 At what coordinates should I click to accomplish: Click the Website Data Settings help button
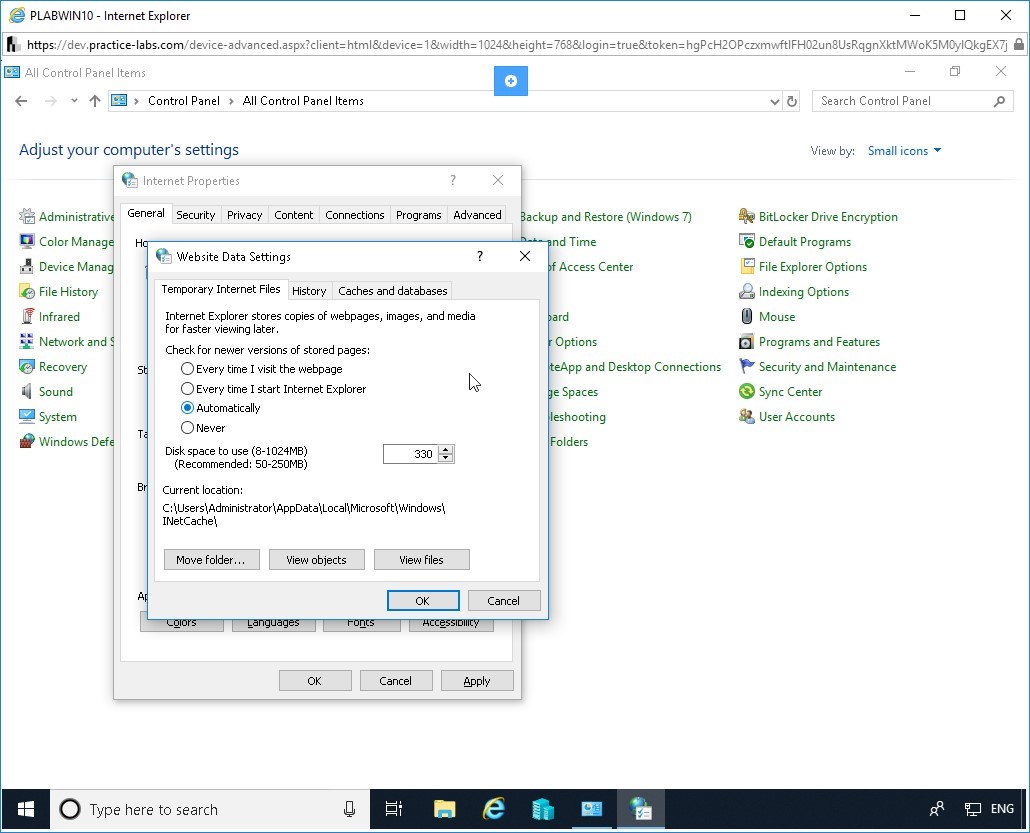tap(480, 256)
